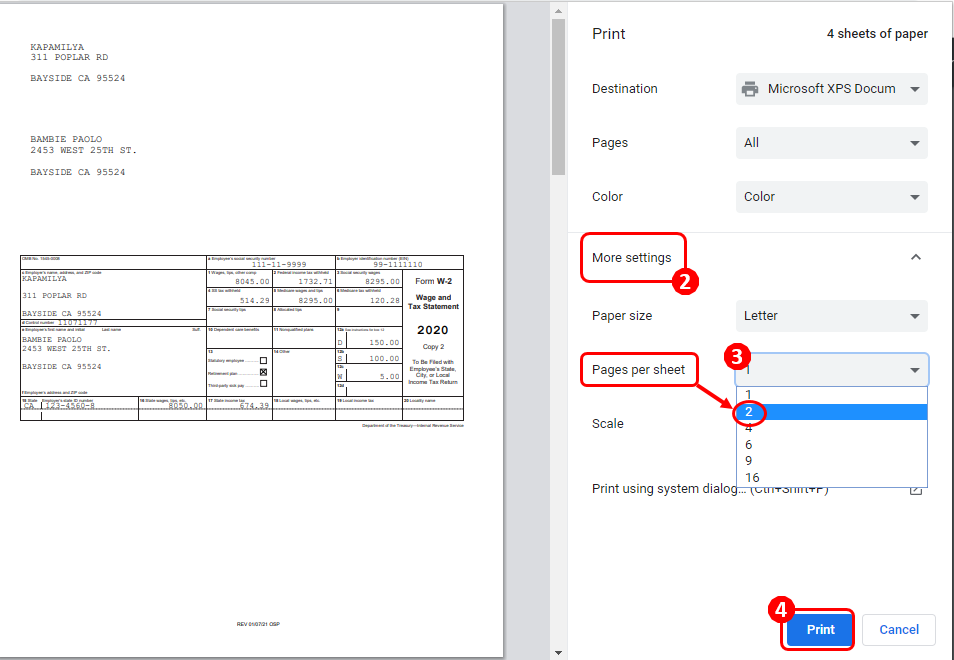Click the Scale label

(x=607, y=423)
